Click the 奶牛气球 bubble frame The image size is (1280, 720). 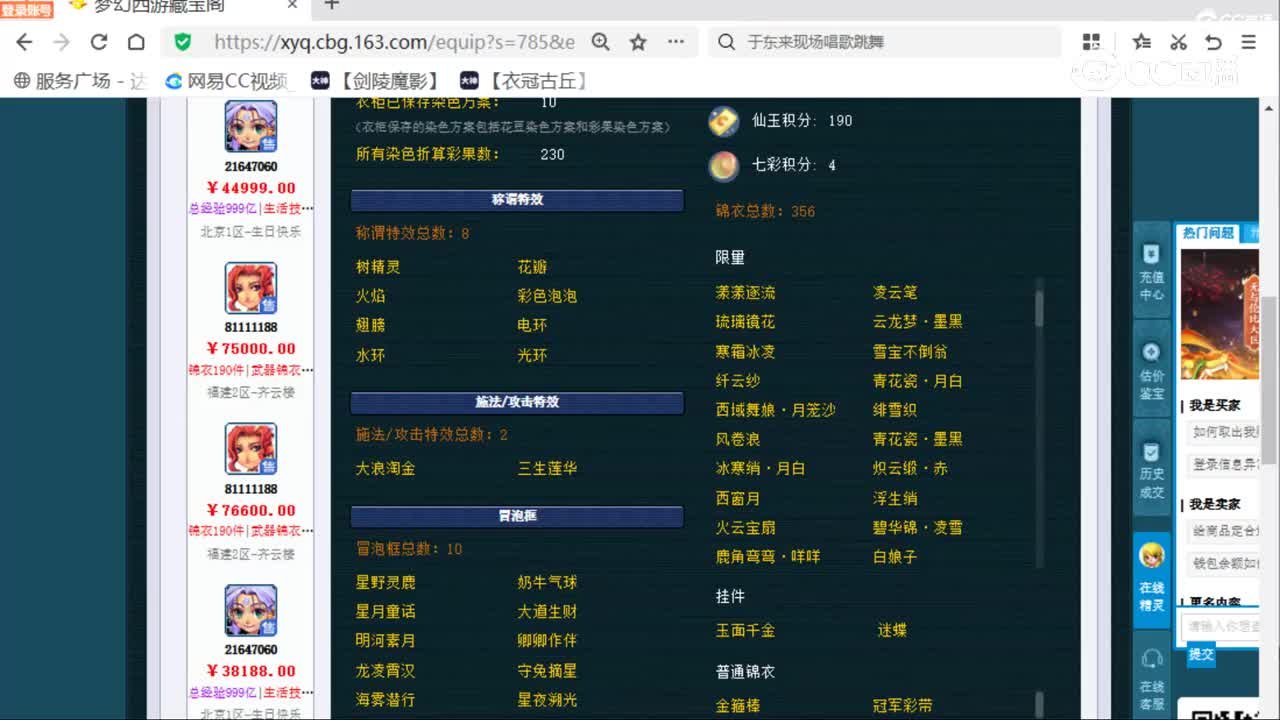point(547,582)
